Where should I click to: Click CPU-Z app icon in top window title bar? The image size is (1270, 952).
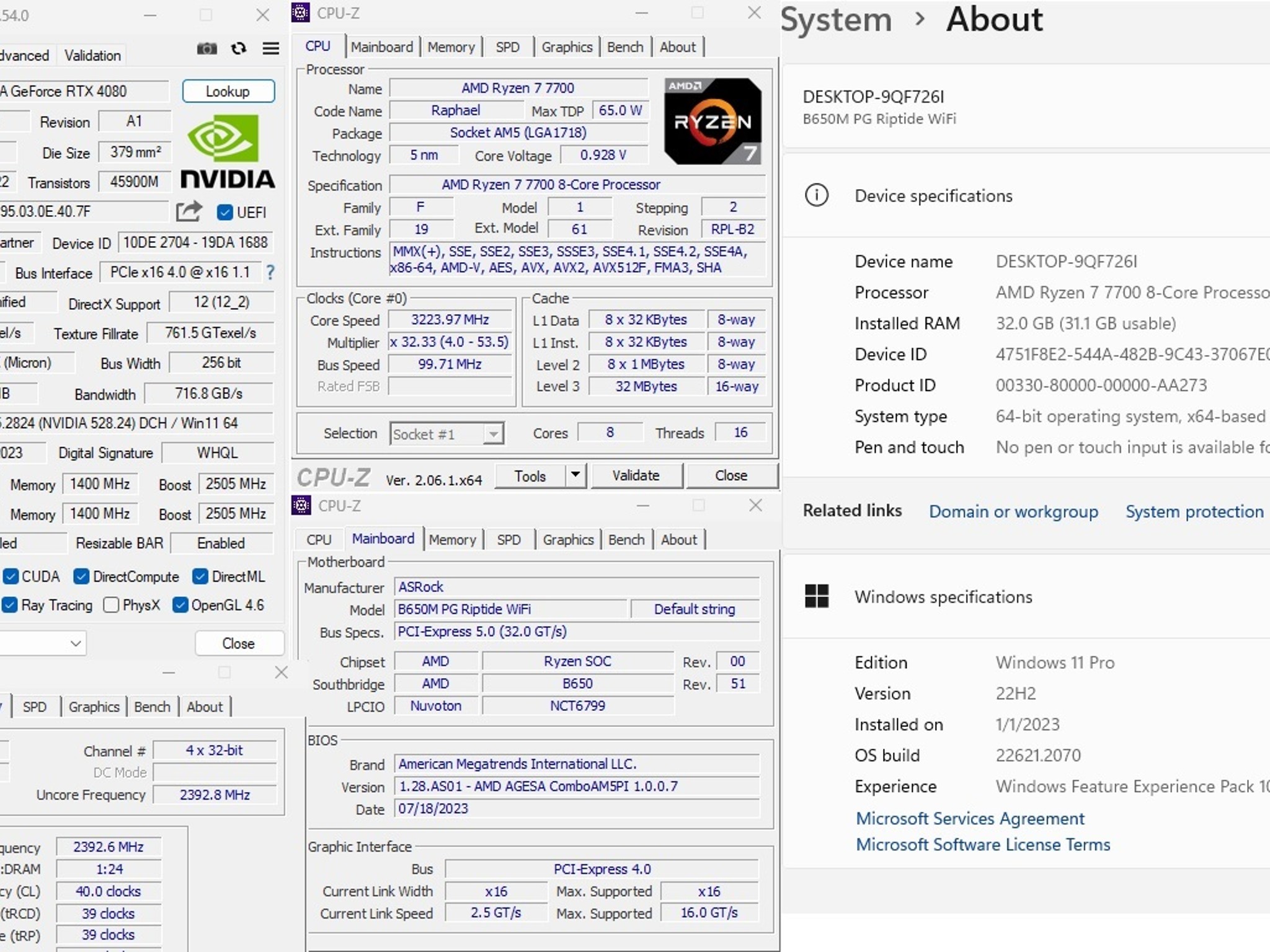301,13
